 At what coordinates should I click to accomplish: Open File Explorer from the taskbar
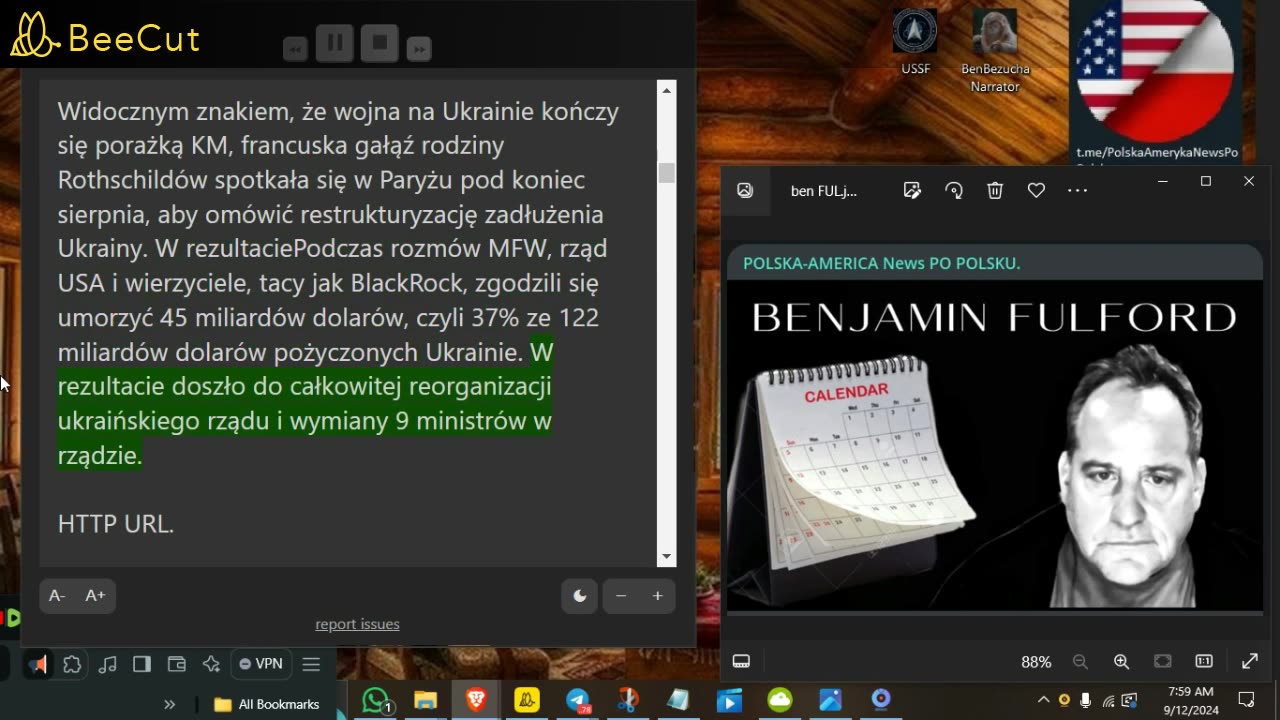pyautogui.click(x=426, y=700)
